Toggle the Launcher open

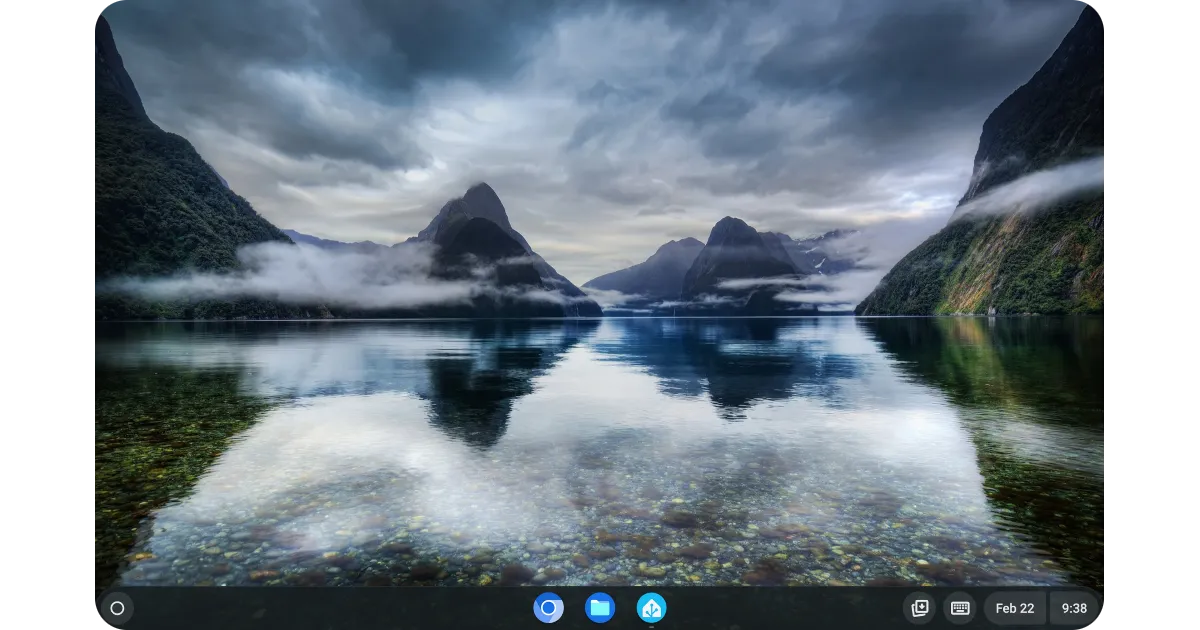116,608
